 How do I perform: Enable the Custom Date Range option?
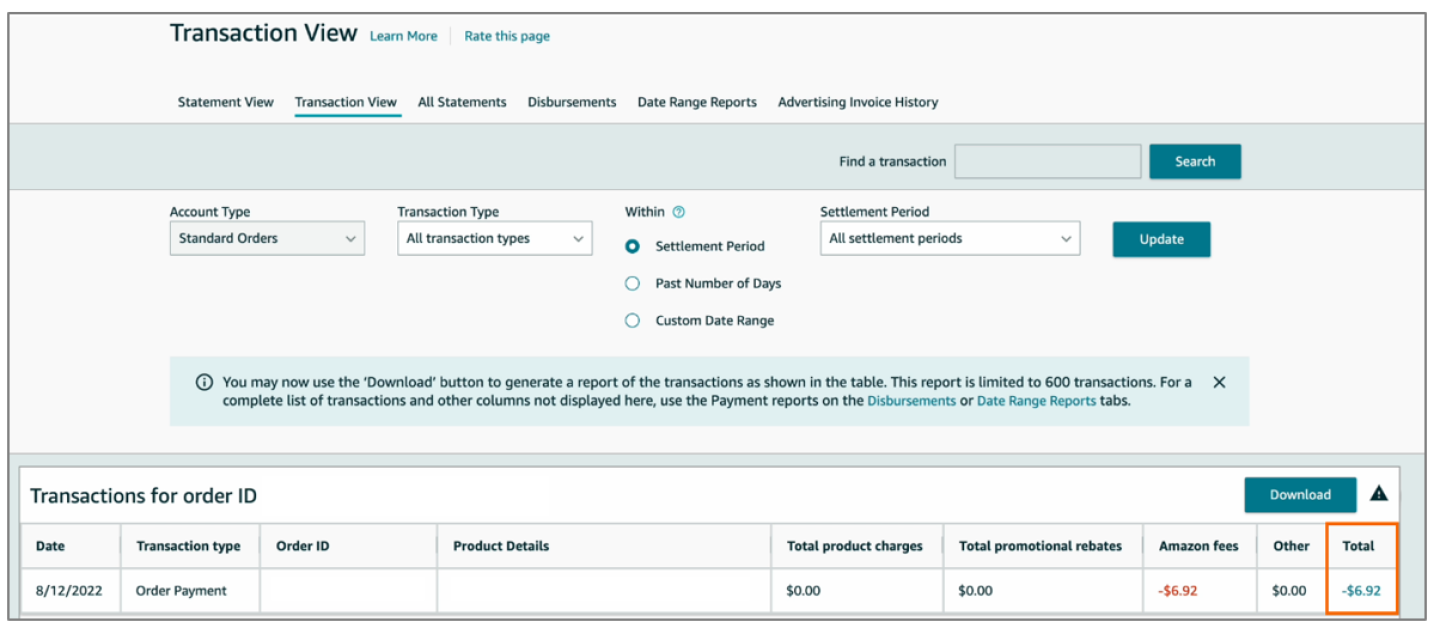[631, 320]
